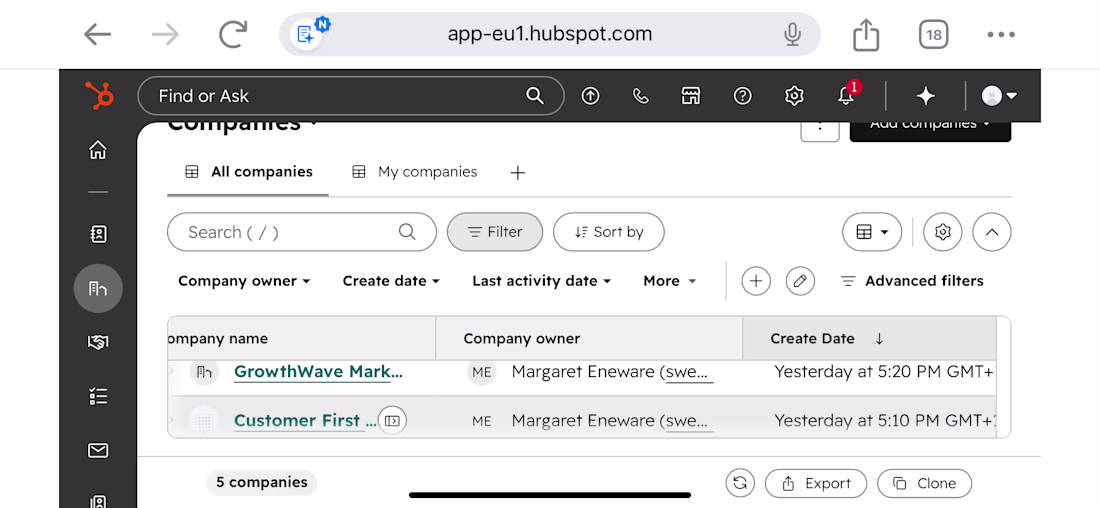The image size is (1100, 508).
Task: Click the upgrade arrow icon in top bar
Action: [591, 96]
